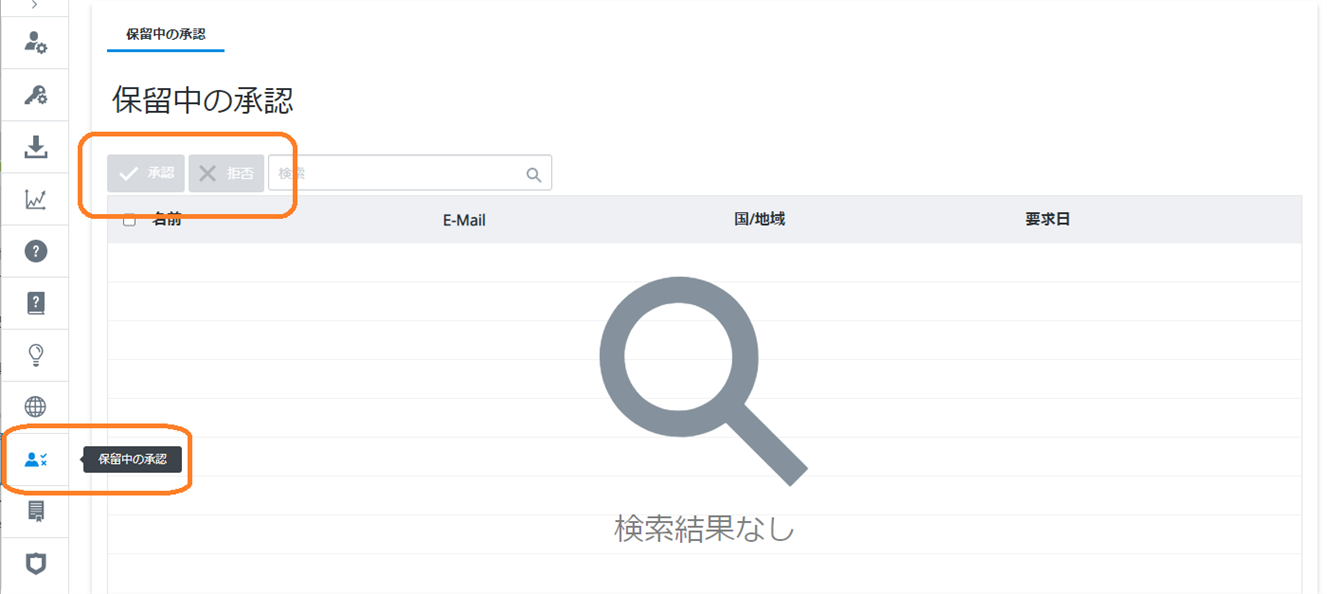This screenshot has width=1327, height=594.
Task: Toggle the select-all checkbox in table header
Action: pyautogui.click(x=129, y=220)
